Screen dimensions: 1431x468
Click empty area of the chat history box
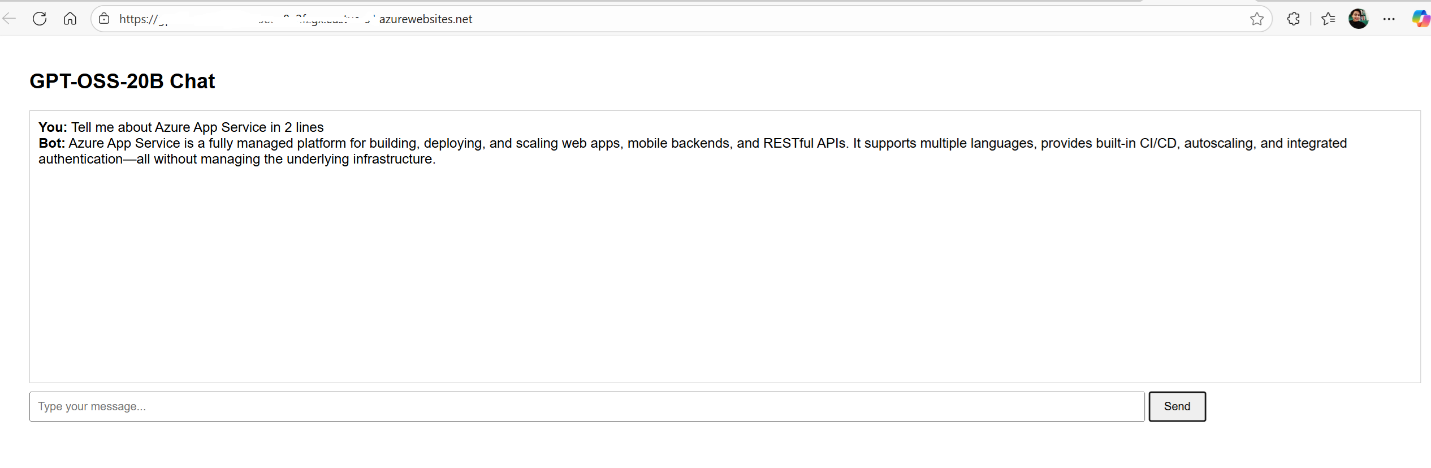click(724, 280)
